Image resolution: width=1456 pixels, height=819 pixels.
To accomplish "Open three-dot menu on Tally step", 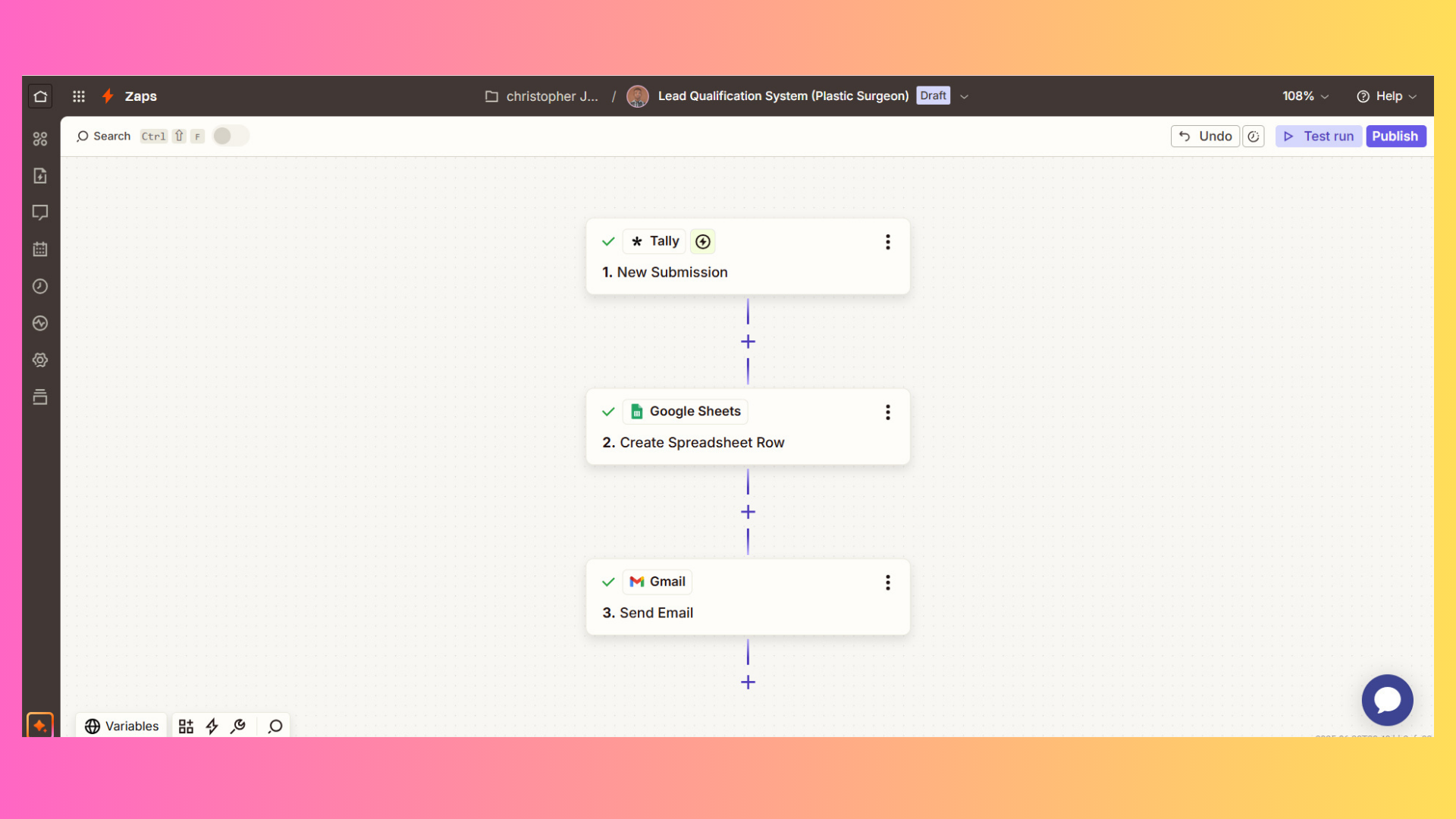I will pyautogui.click(x=888, y=242).
